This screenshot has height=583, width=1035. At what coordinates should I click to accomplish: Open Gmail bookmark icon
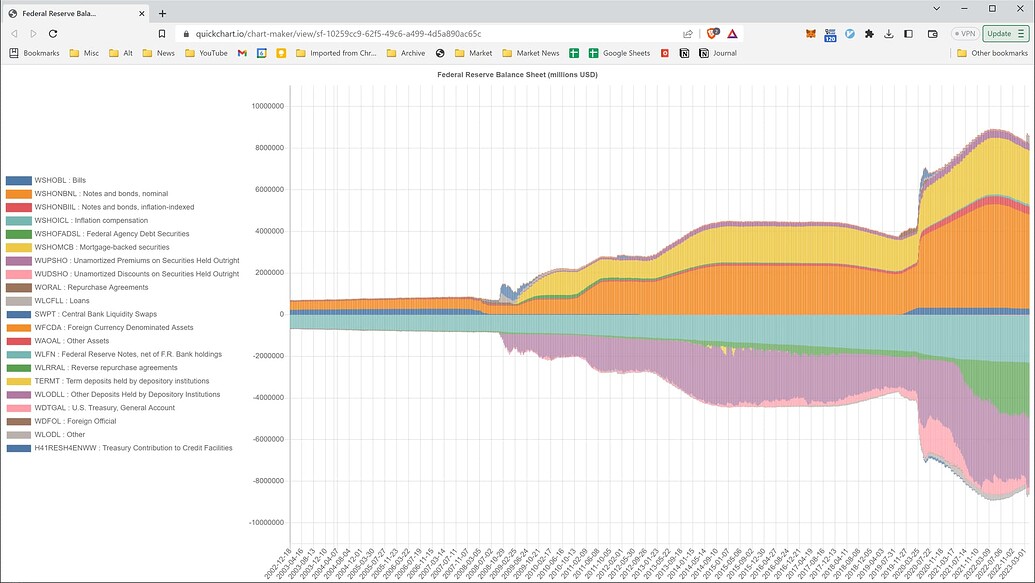coord(242,53)
